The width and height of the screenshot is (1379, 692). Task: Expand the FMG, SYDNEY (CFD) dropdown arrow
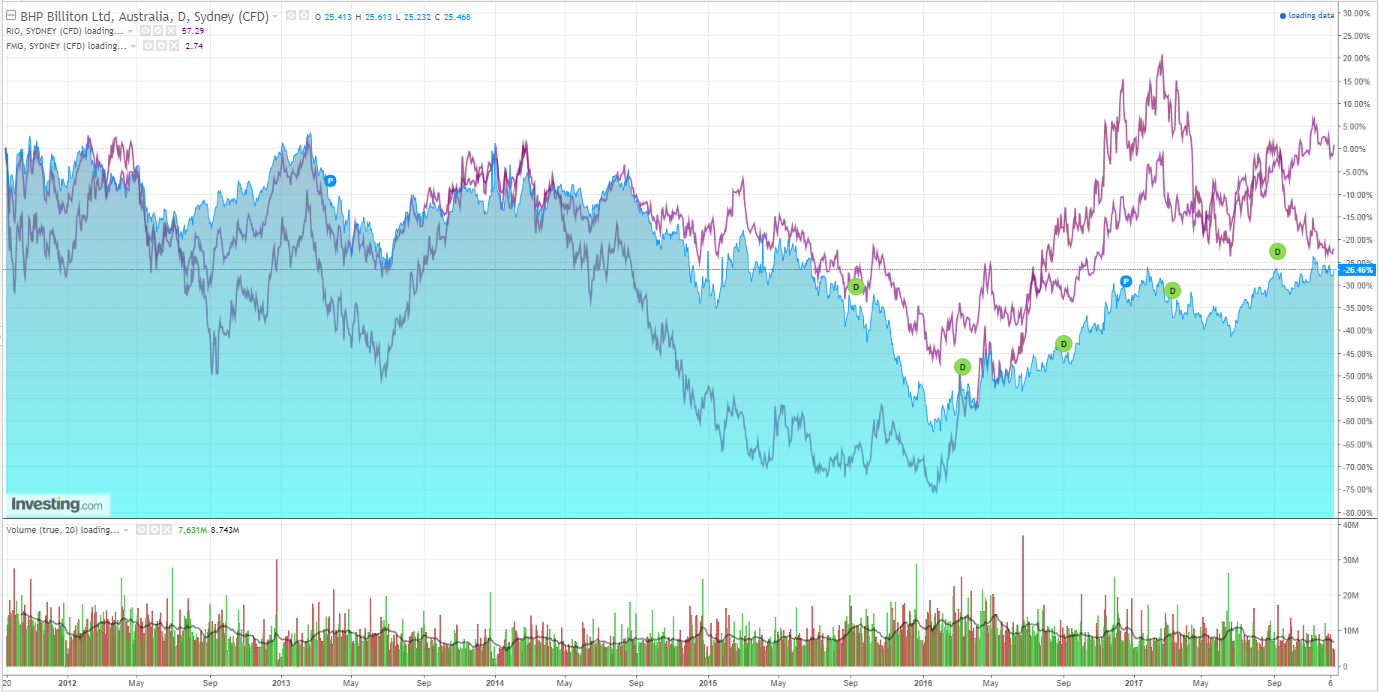[x=133, y=46]
